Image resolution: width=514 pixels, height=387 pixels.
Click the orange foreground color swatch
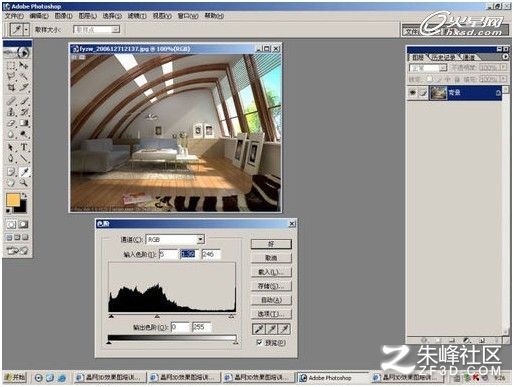tap(13, 200)
